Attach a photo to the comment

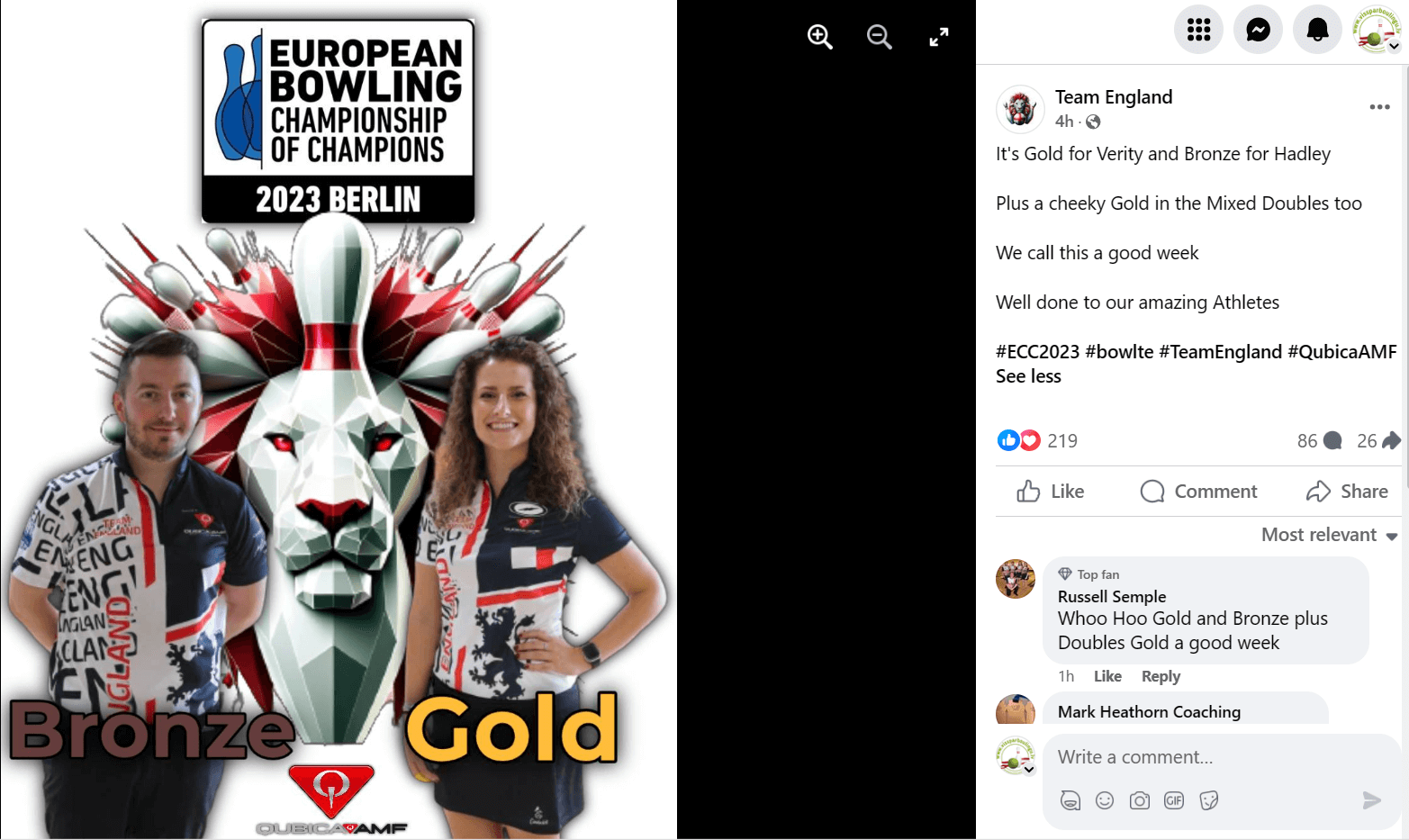click(1139, 800)
